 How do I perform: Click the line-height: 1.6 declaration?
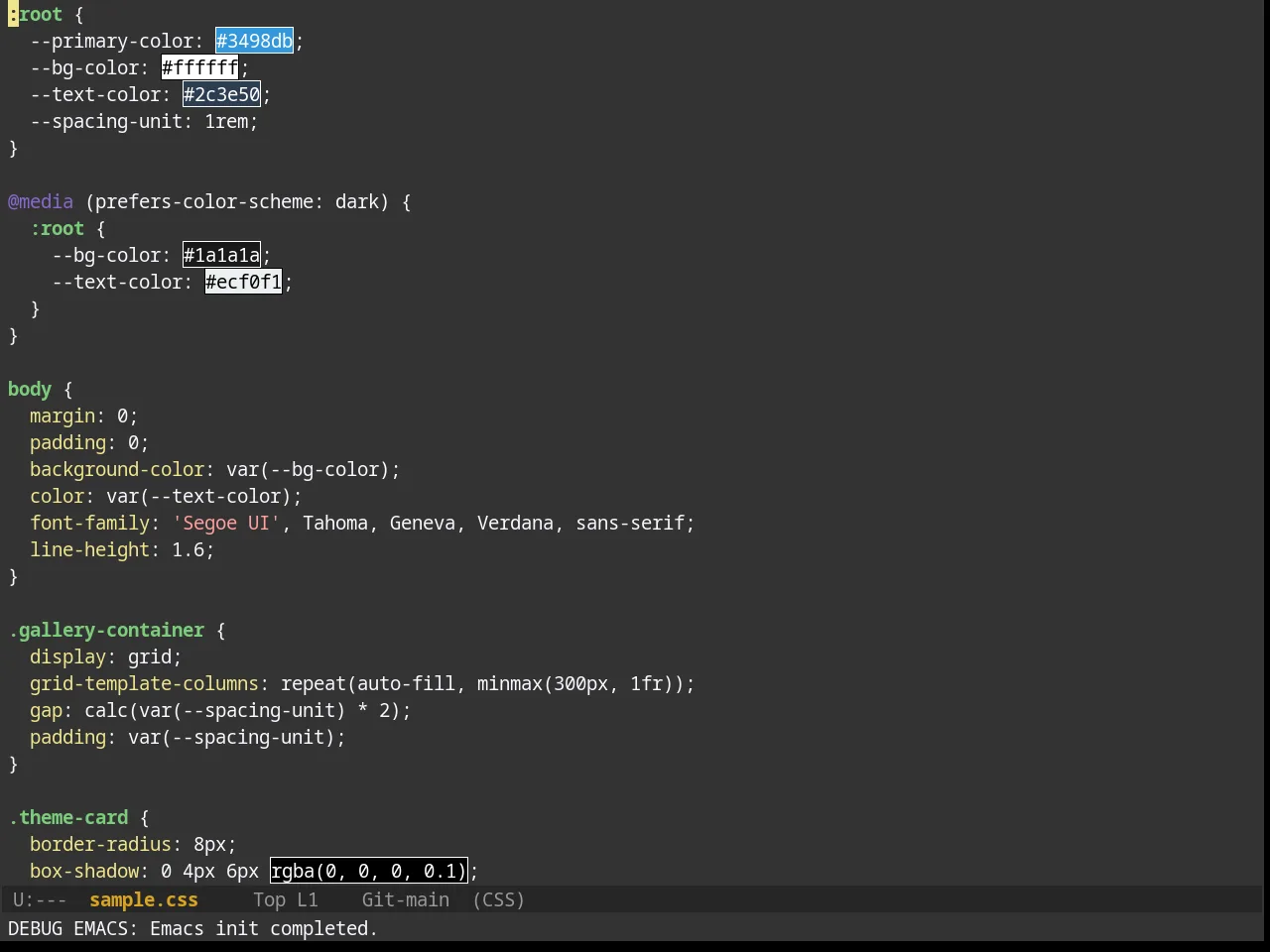click(x=122, y=549)
